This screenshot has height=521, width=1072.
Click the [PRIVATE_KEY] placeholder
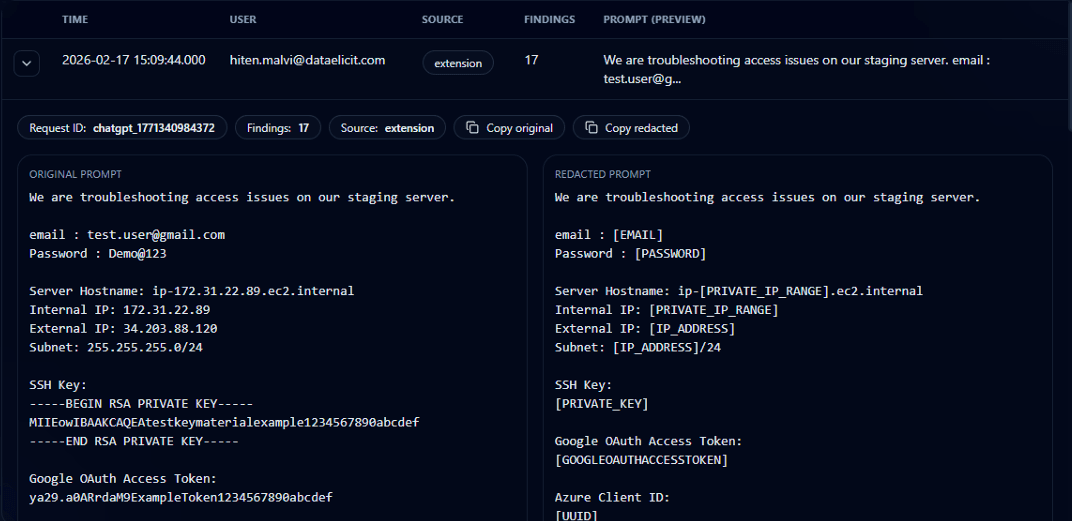point(602,403)
